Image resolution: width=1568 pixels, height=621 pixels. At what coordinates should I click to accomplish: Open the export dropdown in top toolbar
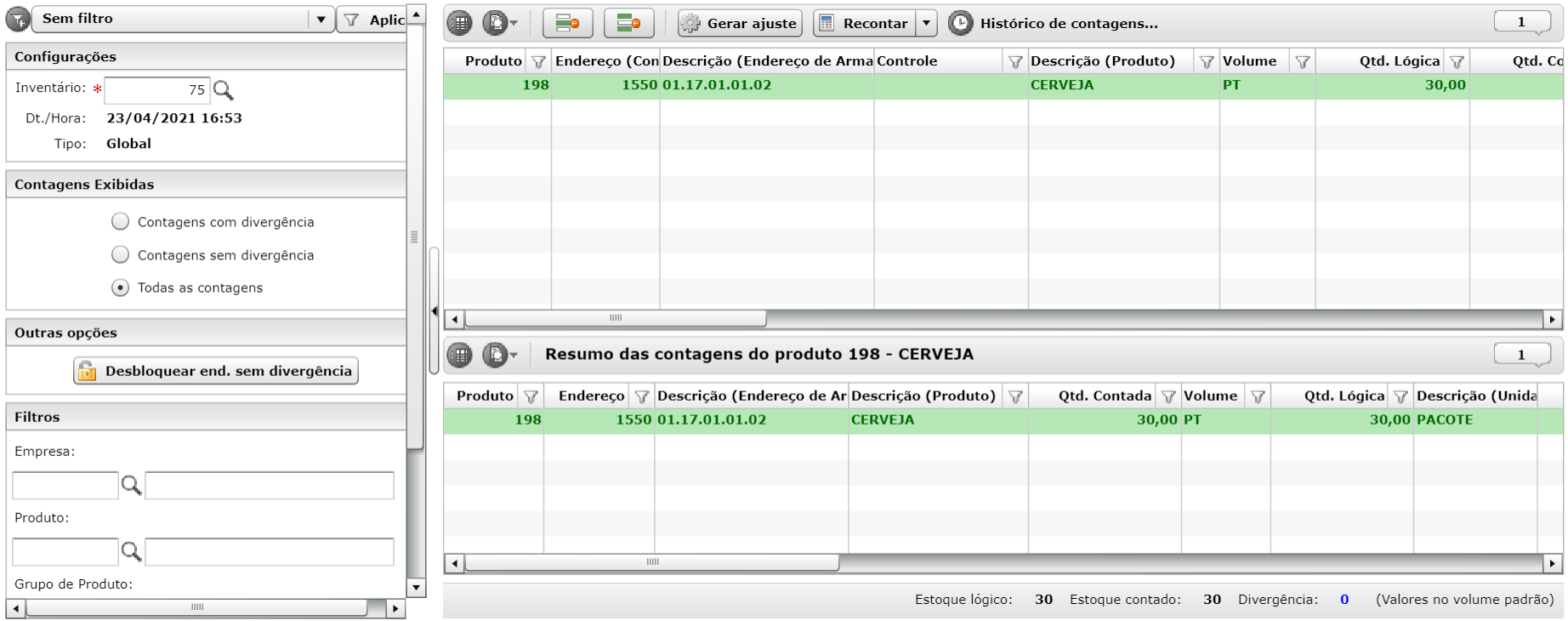coord(500,23)
